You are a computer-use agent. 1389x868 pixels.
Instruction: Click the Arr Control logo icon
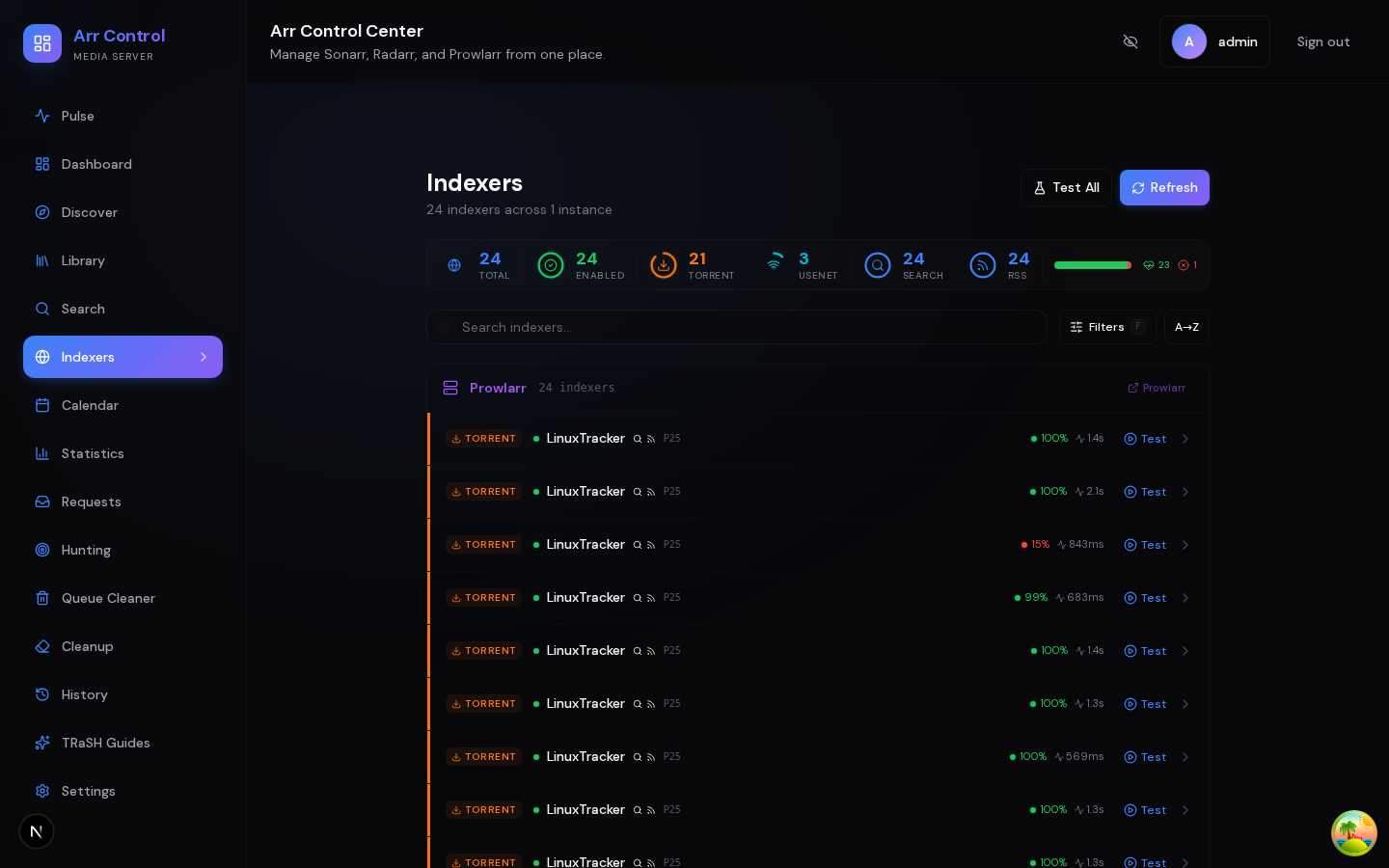(42, 43)
